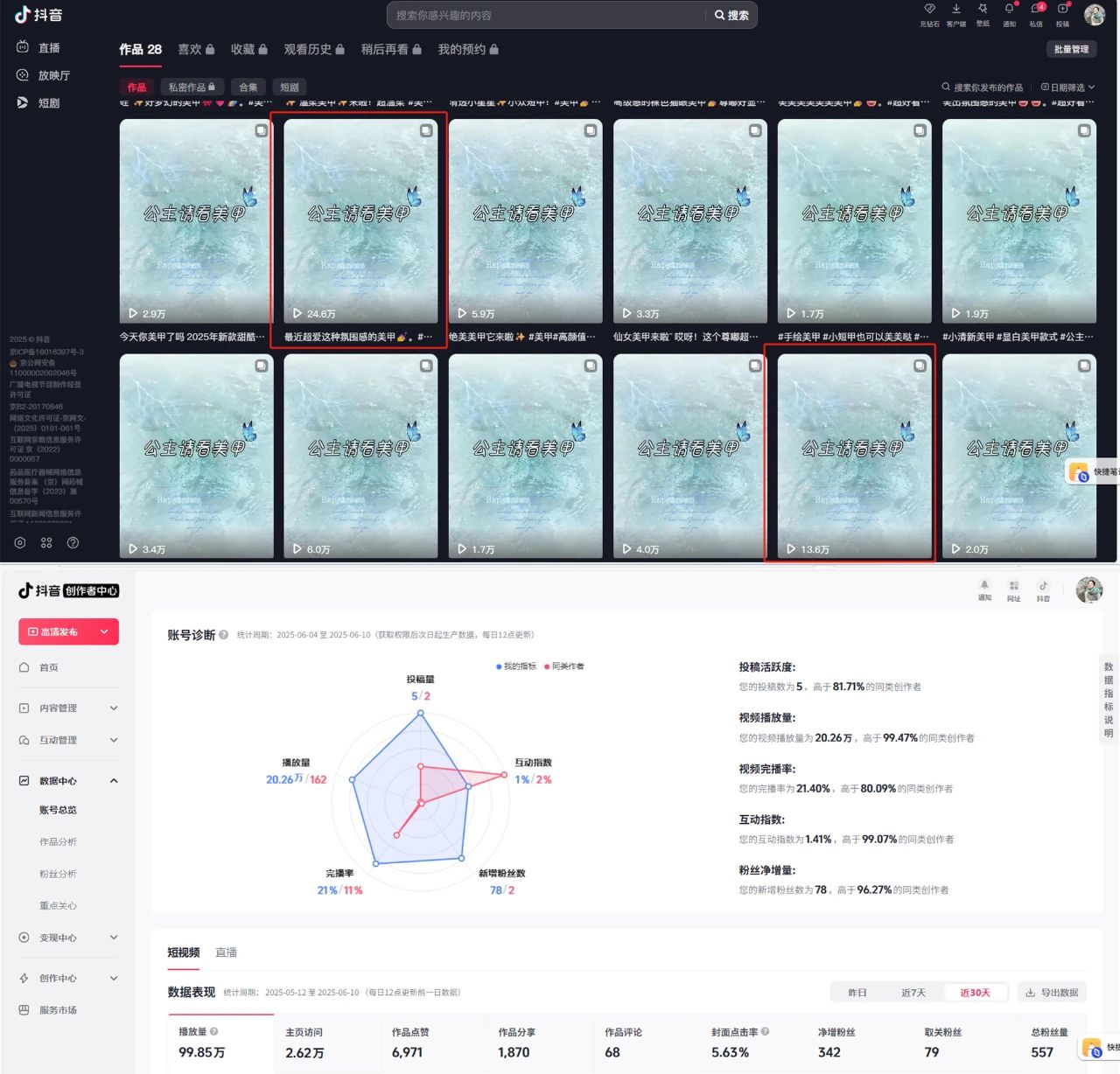Expand the 日期筛选 date filter dropdown

click(1067, 87)
